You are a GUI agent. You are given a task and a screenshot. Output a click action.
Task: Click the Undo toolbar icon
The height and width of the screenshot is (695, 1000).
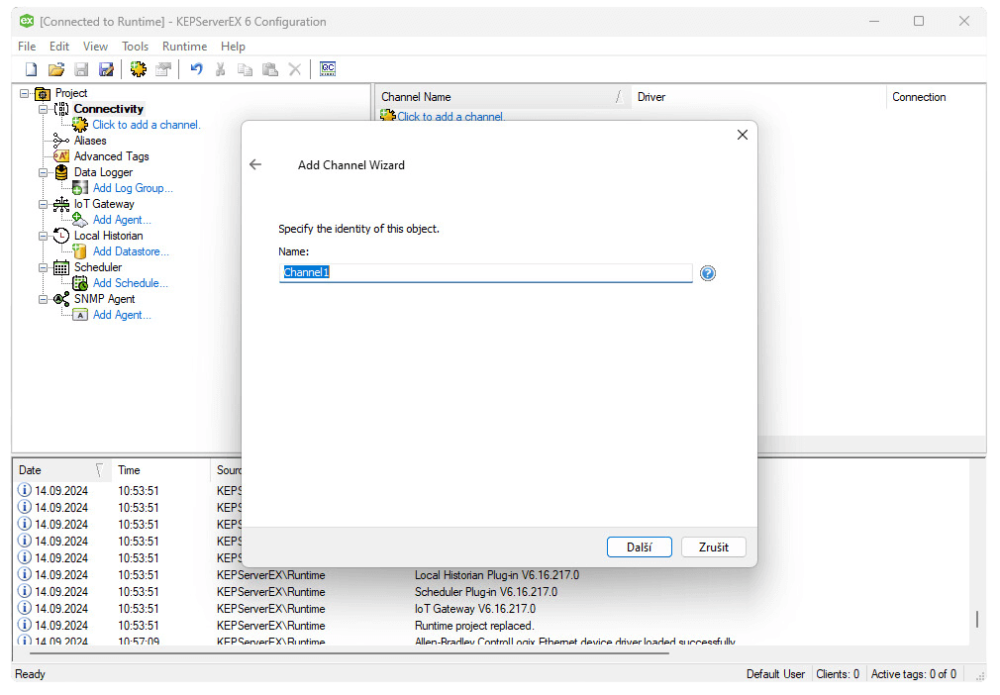196,69
